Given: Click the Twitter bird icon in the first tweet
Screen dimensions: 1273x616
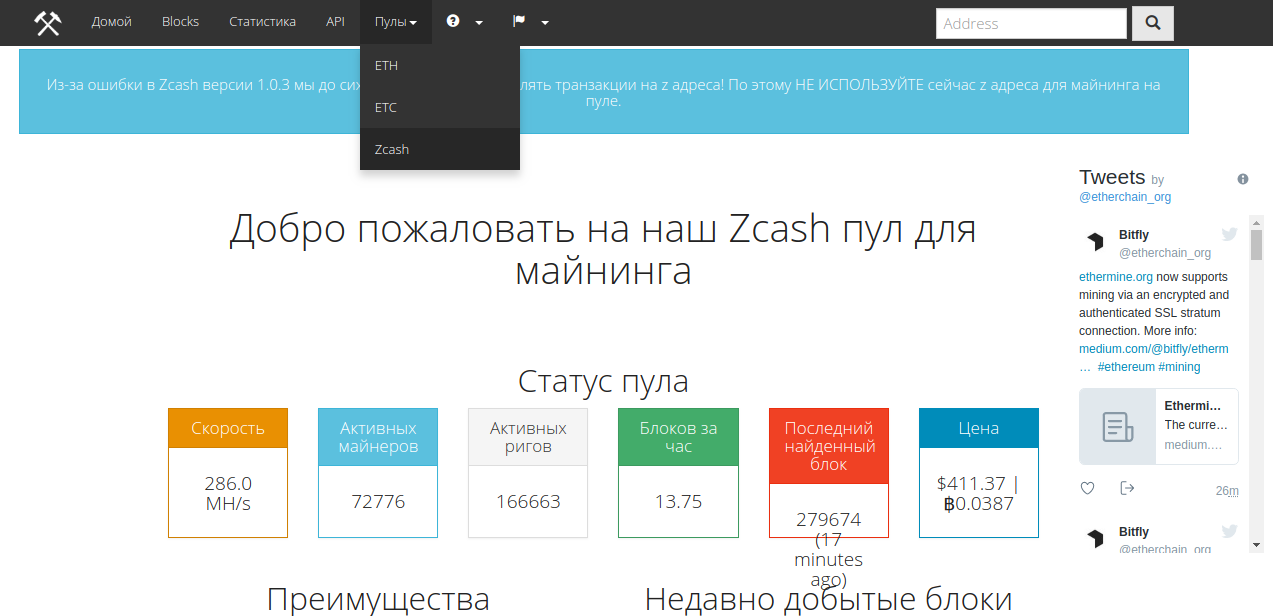Looking at the screenshot, I should [1229, 234].
